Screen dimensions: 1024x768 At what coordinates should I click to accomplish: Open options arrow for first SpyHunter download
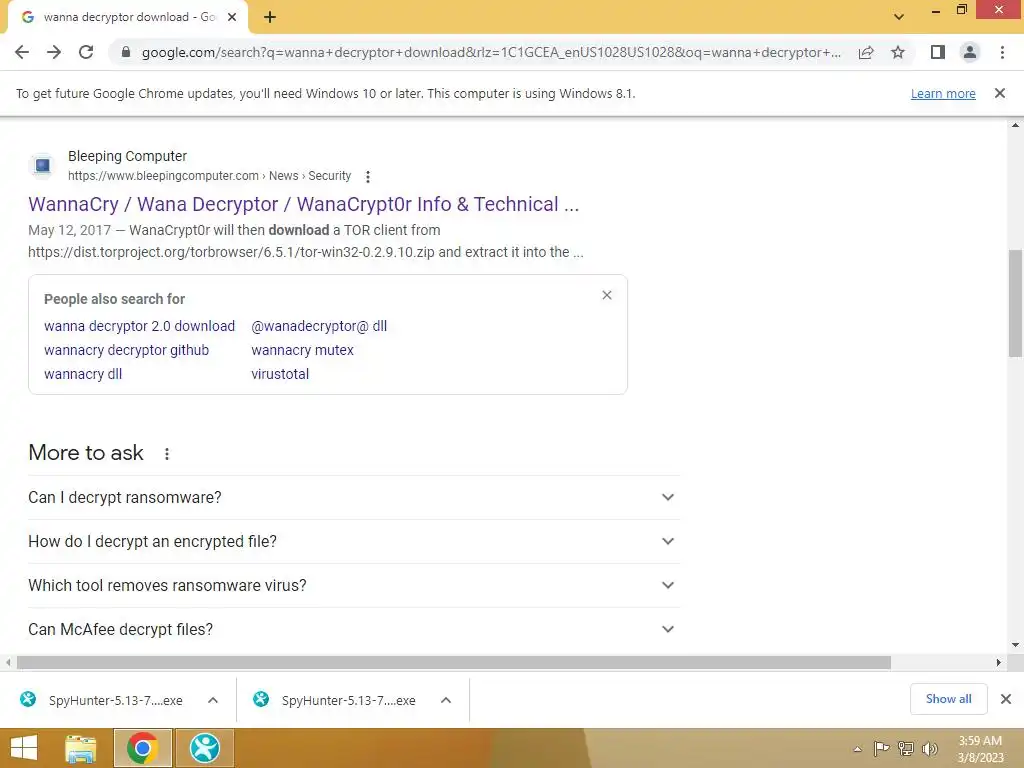pyautogui.click(x=213, y=700)
